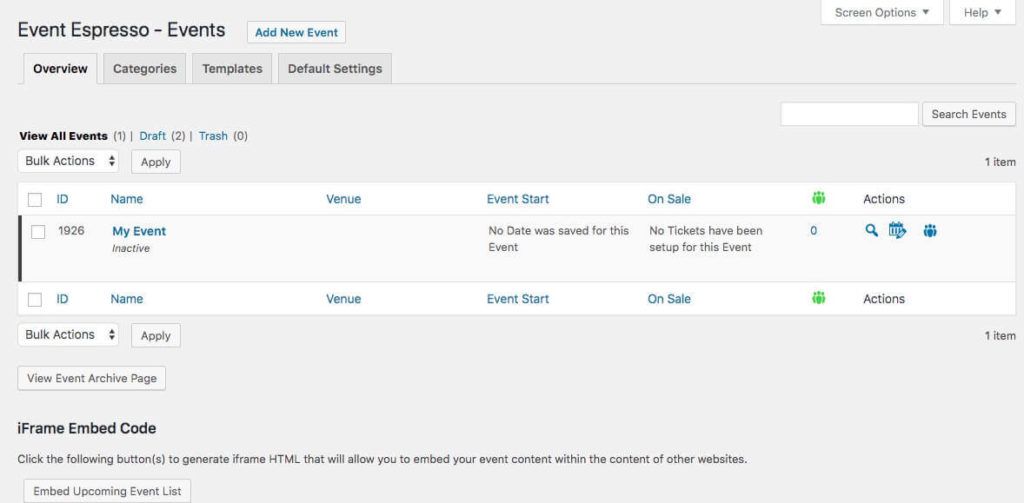Toggle select-all checkbox in top header
The width and height of the screenshot is (1024, 503).
[x=35, y=199]
